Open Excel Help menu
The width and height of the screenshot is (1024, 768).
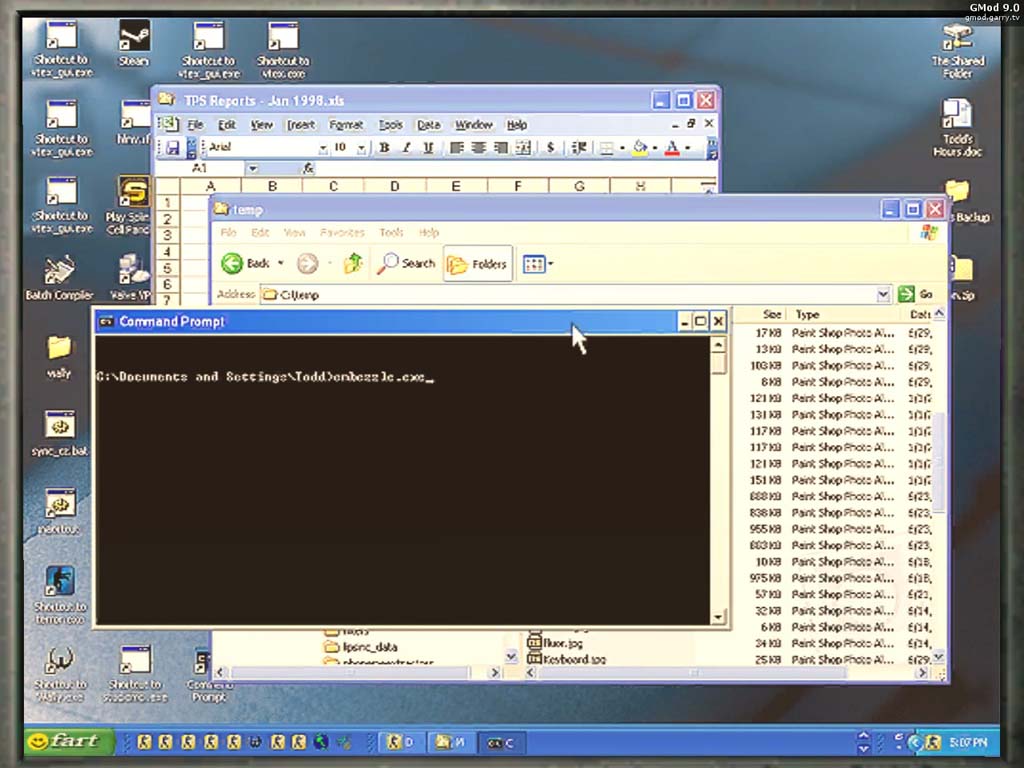tap(517, 125)
